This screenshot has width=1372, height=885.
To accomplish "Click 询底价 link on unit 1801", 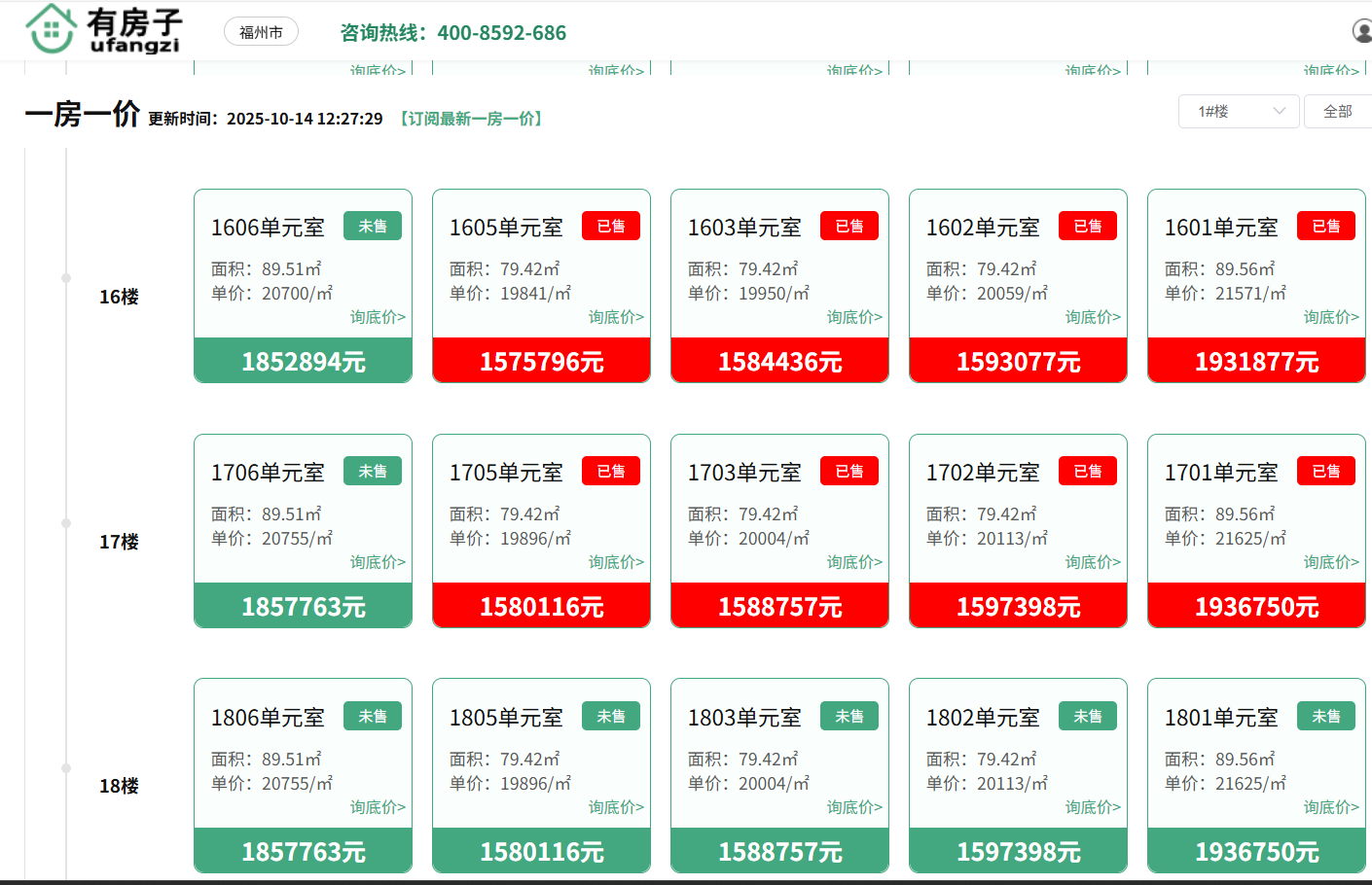I will tap(1331, 807).
